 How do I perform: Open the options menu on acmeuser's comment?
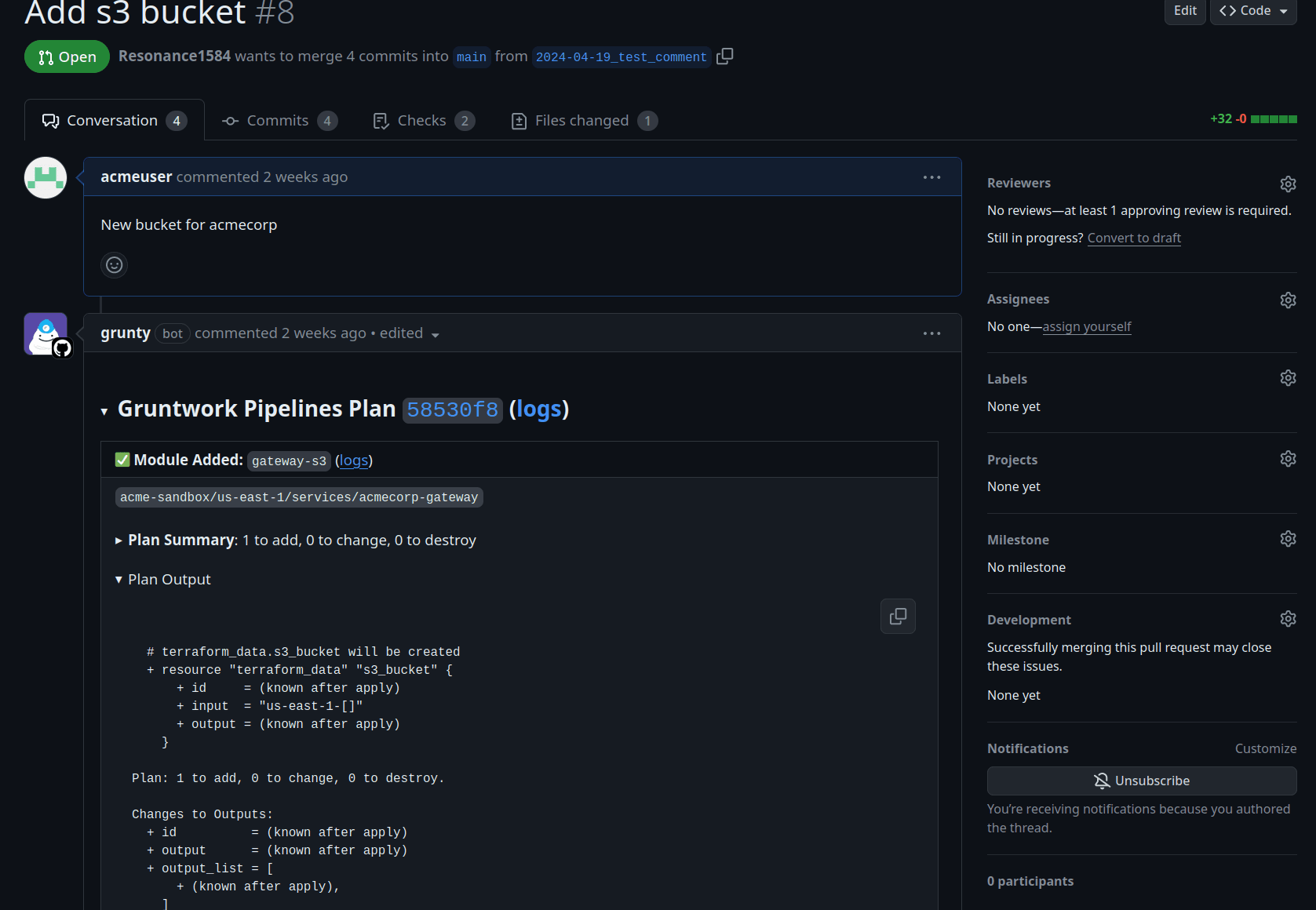[x=931, y=177]
